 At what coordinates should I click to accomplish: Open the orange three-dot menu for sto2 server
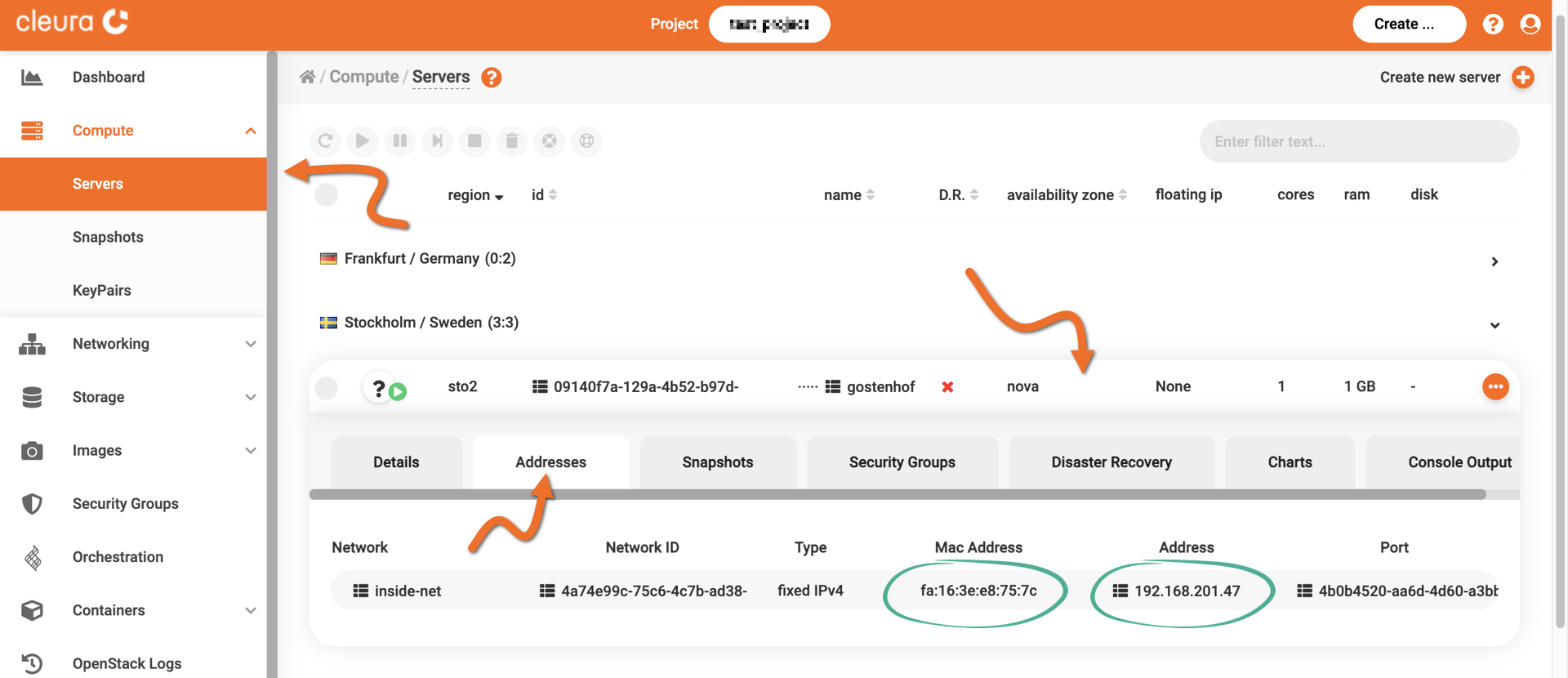pyautogui.click(x=1494, y=387)
